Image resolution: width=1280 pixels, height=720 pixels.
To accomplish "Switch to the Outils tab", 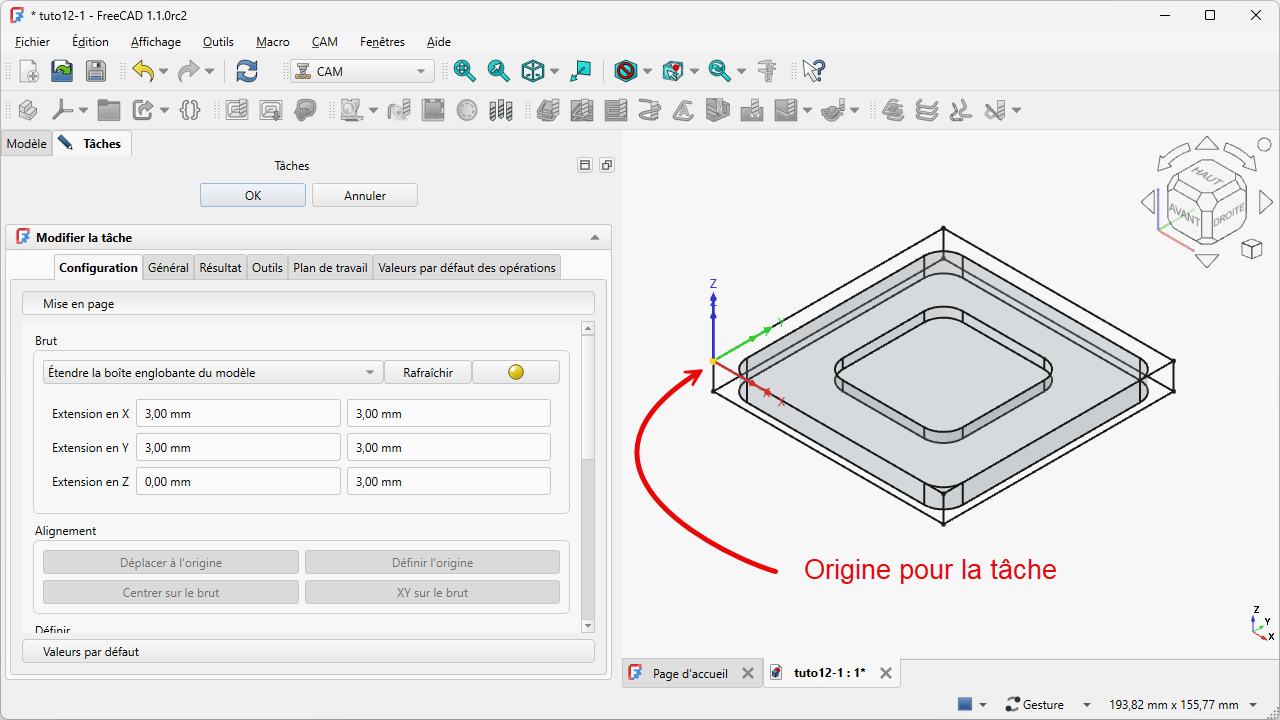I will pyautogui.click(x=267, y=267).
